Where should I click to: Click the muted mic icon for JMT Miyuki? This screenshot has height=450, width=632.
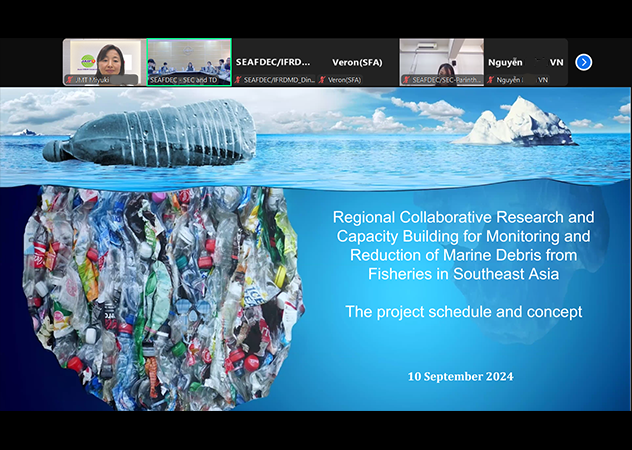coord(70,80)
